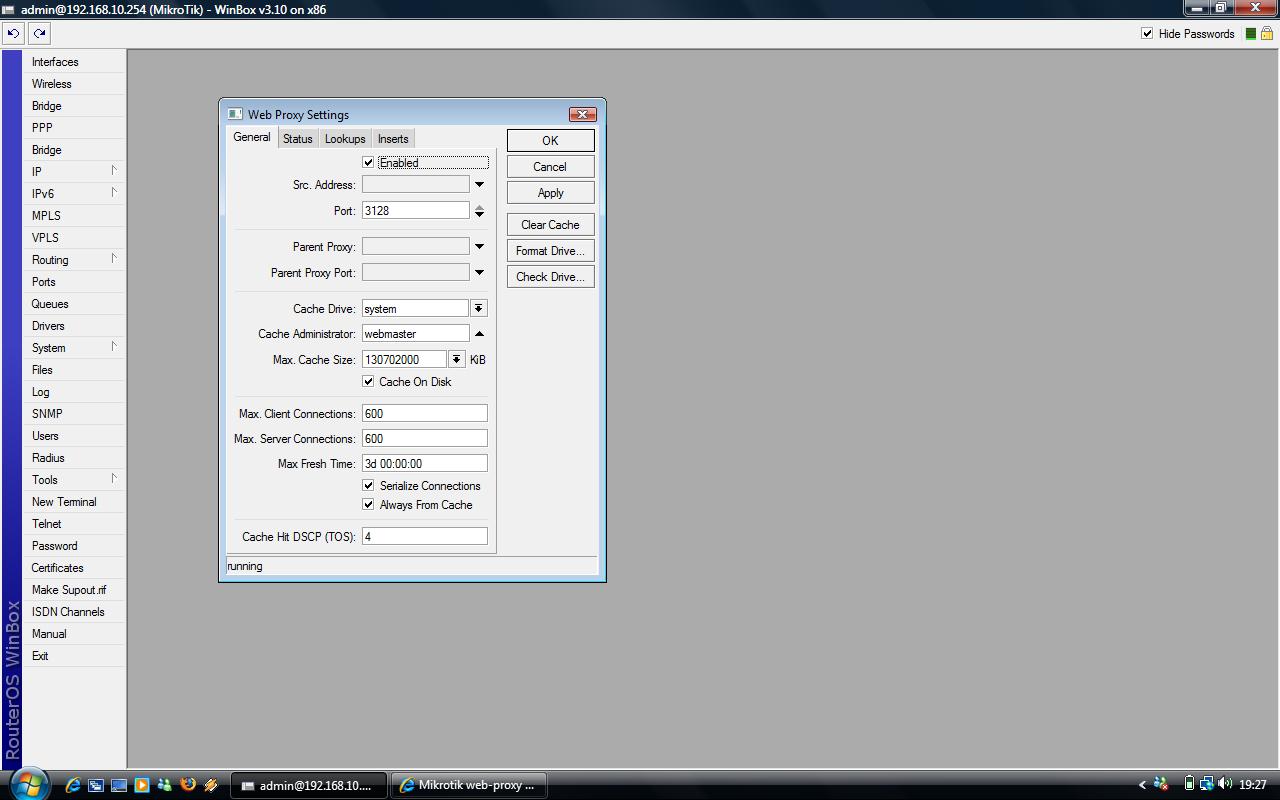Expand the Routing submenu
Viewport: 1280px width, 800px height.
click(x=114, y=258)
